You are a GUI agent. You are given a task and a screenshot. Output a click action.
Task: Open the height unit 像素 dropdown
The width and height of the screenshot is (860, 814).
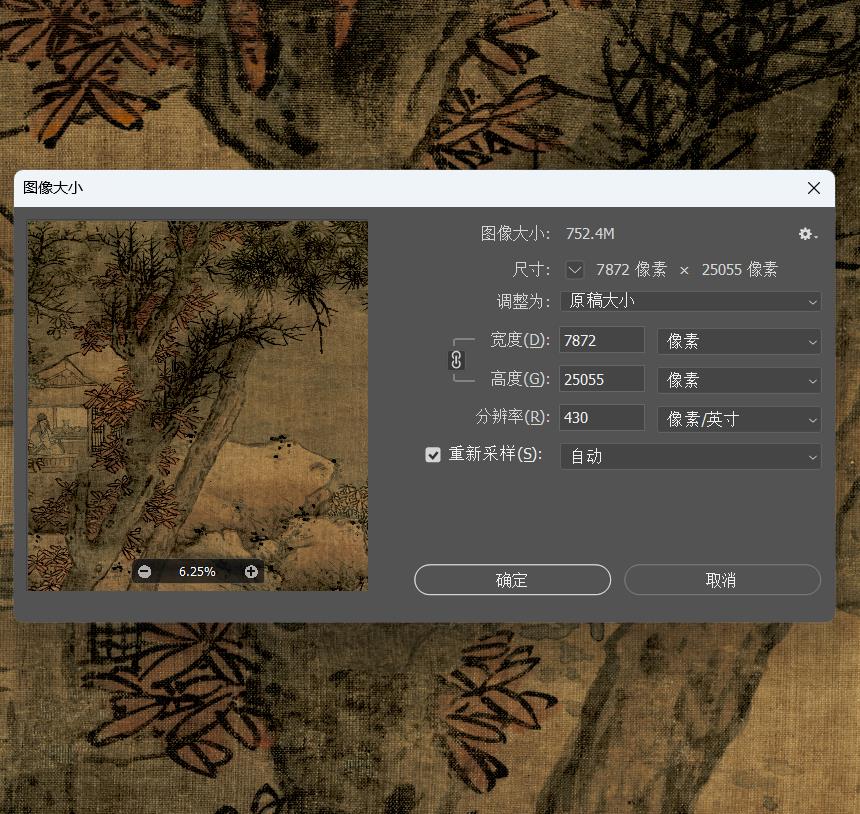pyautogui.click(x=739, y=380)
